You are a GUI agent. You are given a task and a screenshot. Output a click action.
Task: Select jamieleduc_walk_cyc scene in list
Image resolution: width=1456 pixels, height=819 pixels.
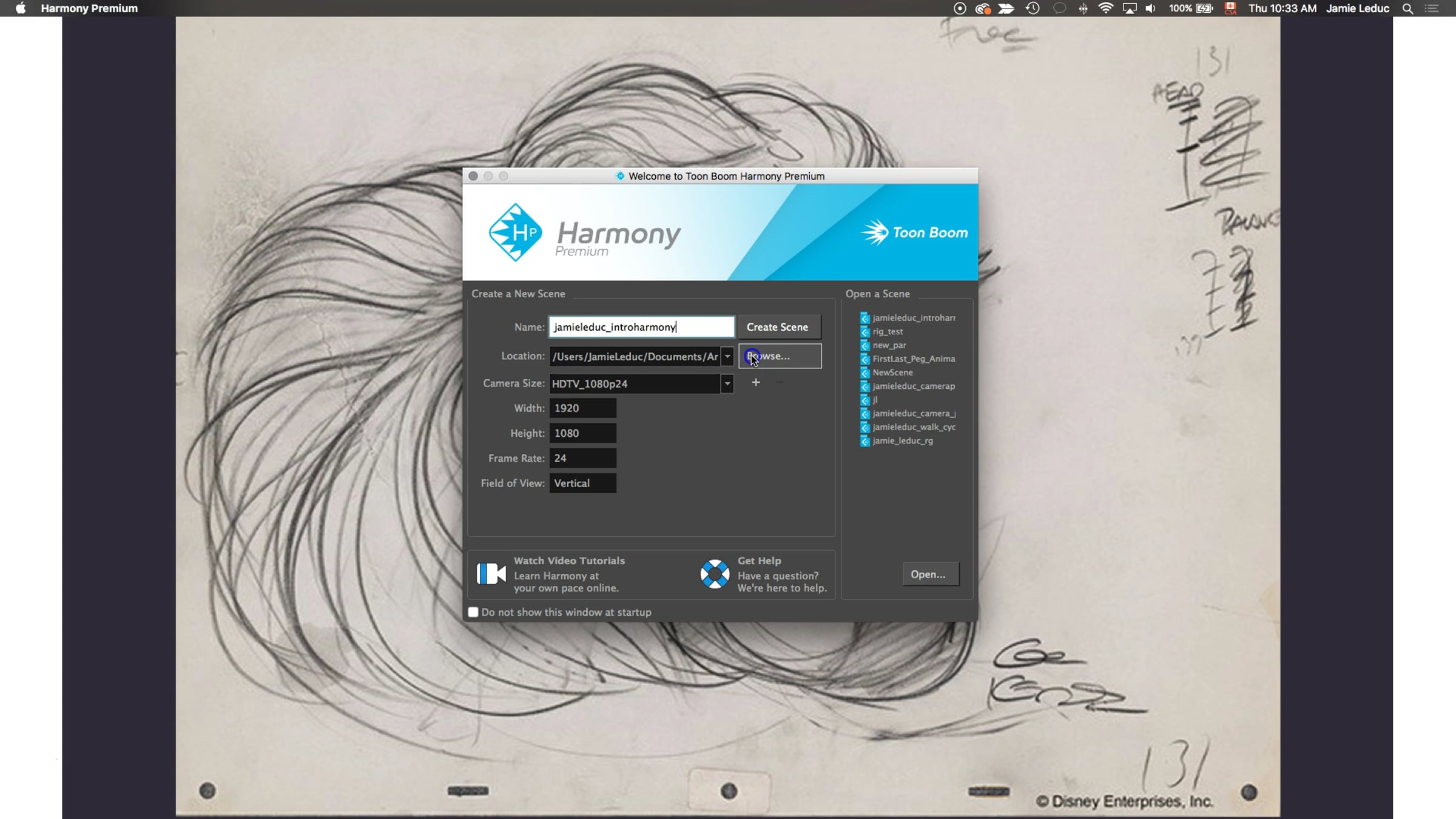click(913, 427)
